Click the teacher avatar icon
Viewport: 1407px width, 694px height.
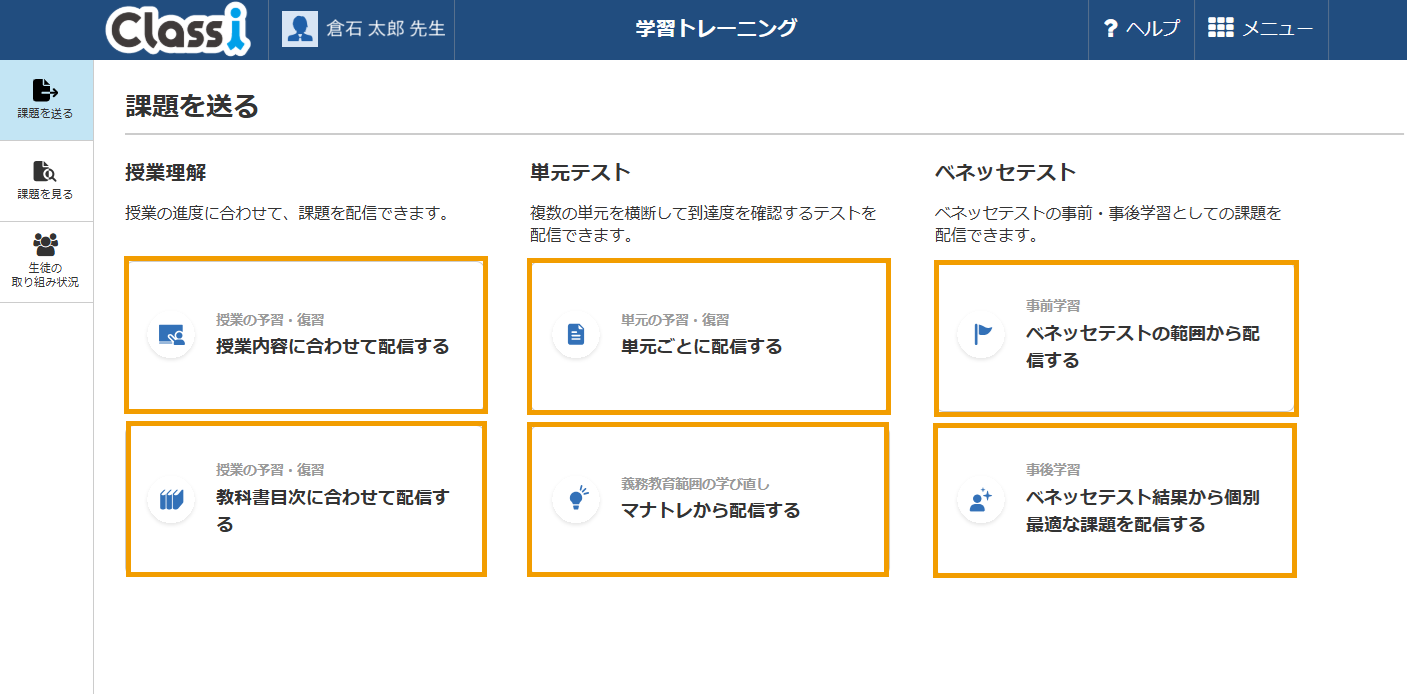(300, 29)
